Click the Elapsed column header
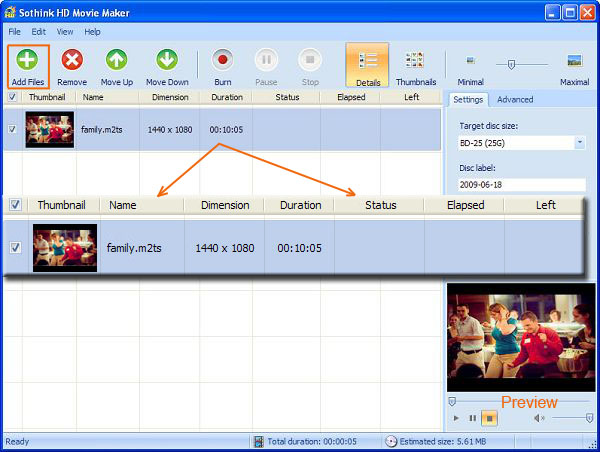The width and height of the screenshot is (600, 452). coord(351,97)
